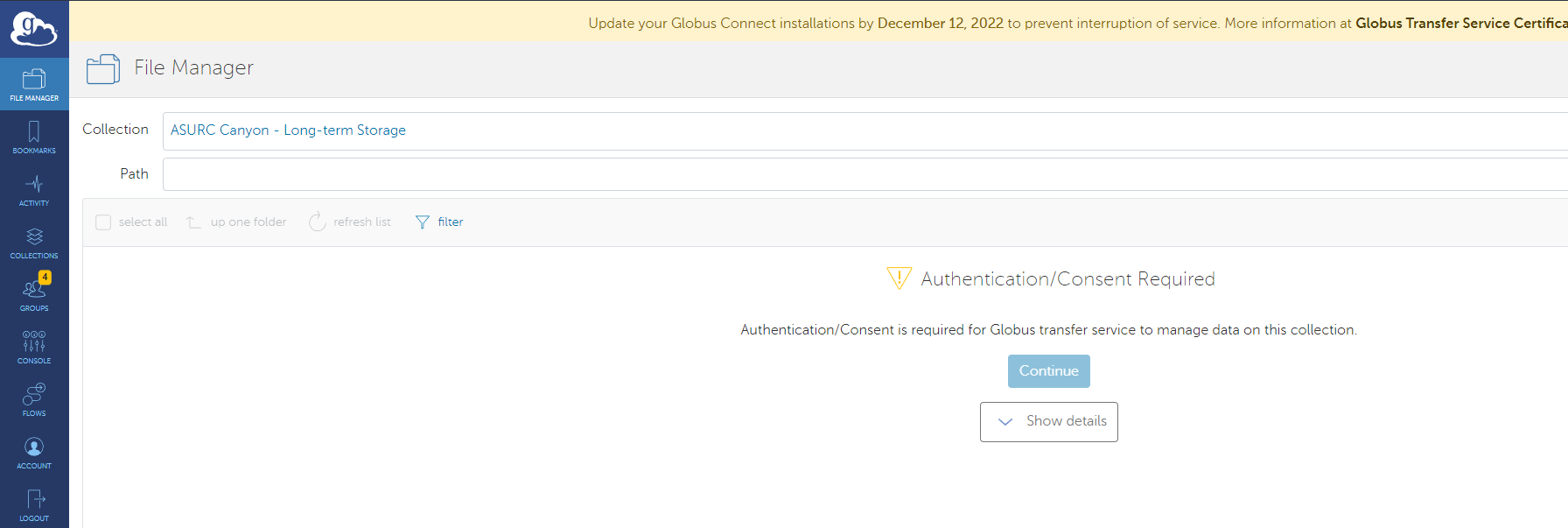This screenshot has width=1568, height=528.
Task: Expand Show details section
Action: (x=1048, y=422)
